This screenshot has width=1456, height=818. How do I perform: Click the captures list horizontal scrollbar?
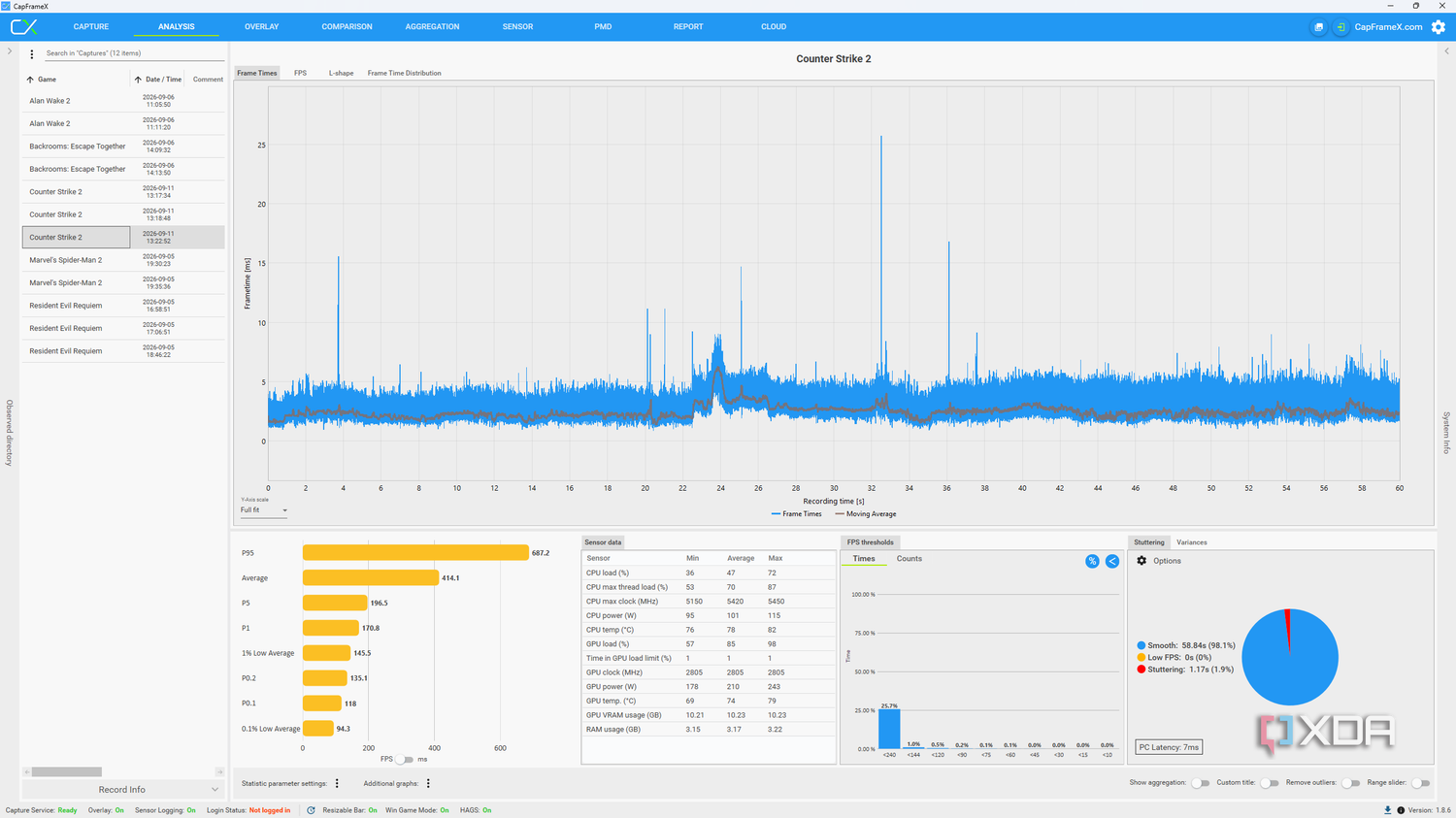point(67,772)
